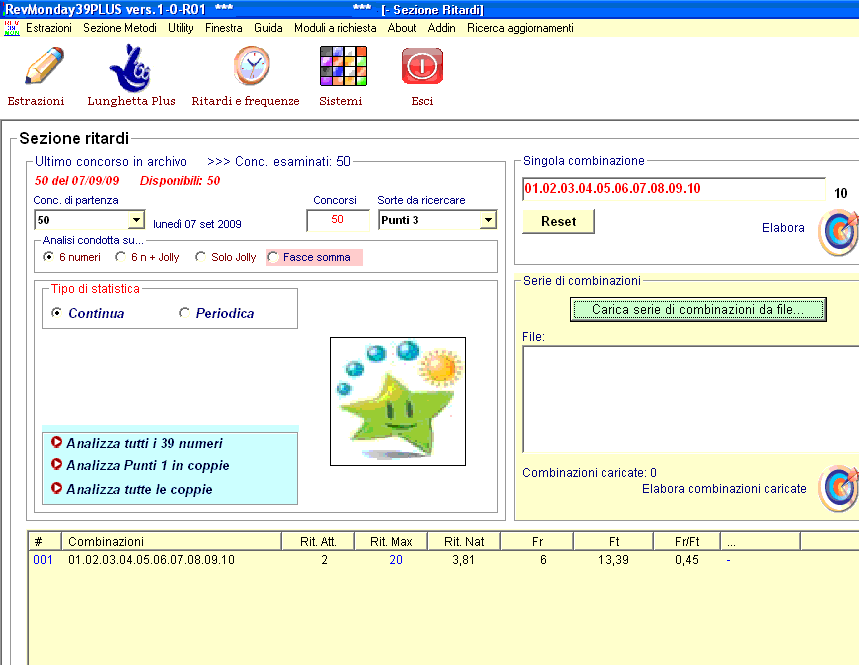Click the # column header
Image resolution: width=859 pixels, height=665 pixels.
coord(44,541)
